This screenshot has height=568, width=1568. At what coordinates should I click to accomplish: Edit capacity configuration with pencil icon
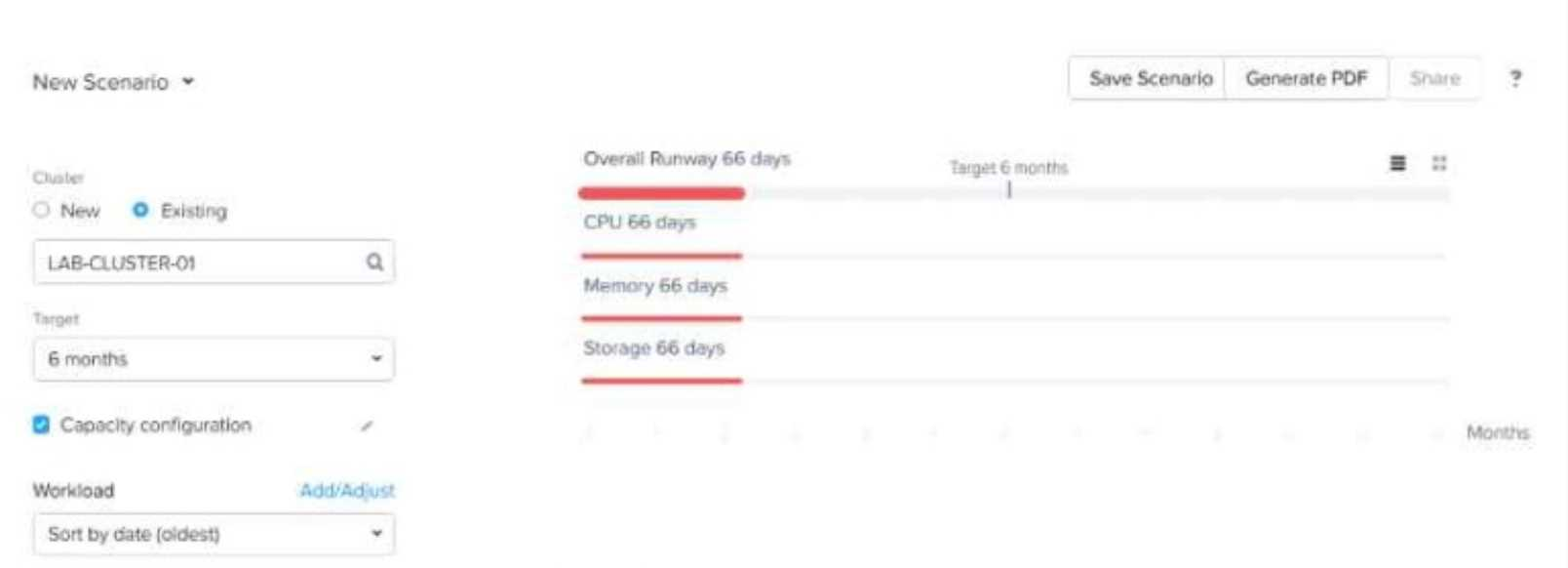click(367, 426)
